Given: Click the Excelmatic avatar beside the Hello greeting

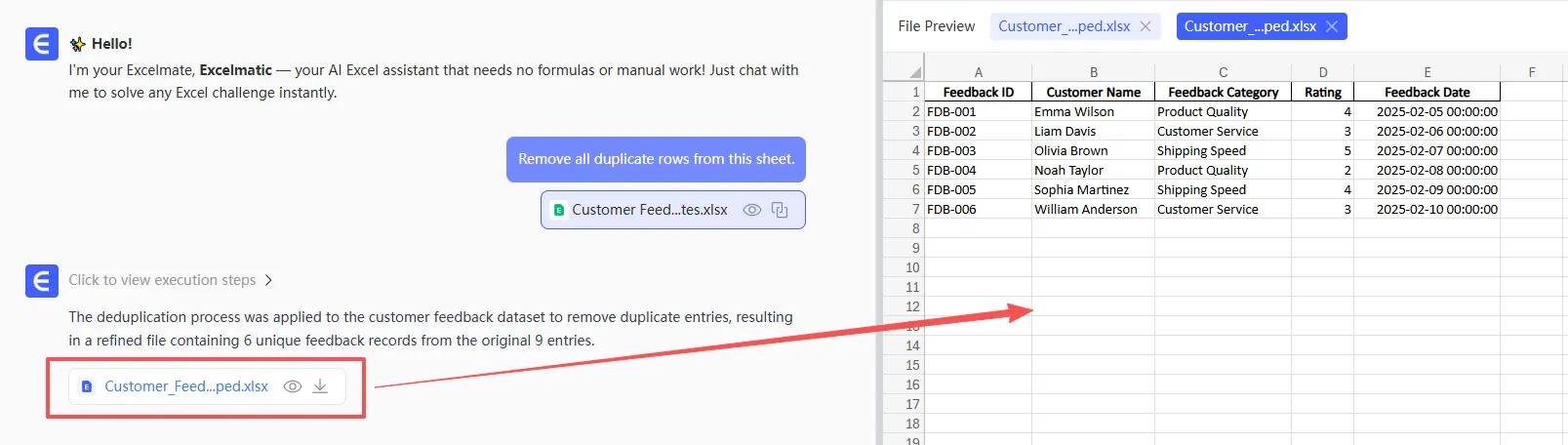Looking at the screenshot, I should click(x=42, y=44).
